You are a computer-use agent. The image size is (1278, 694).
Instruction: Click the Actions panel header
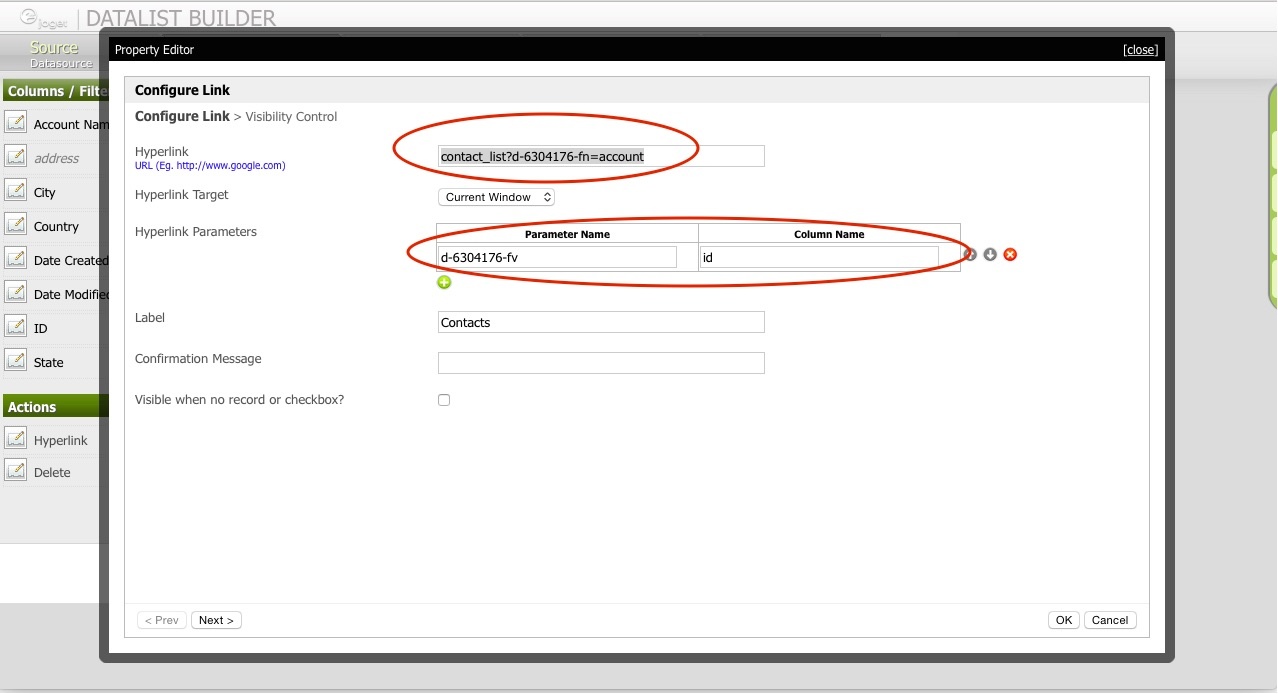55,406
